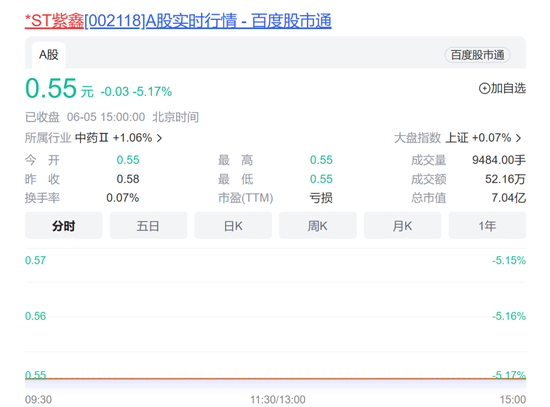
Task: Switch to the 周K chart tab
Action: [318, 226]
